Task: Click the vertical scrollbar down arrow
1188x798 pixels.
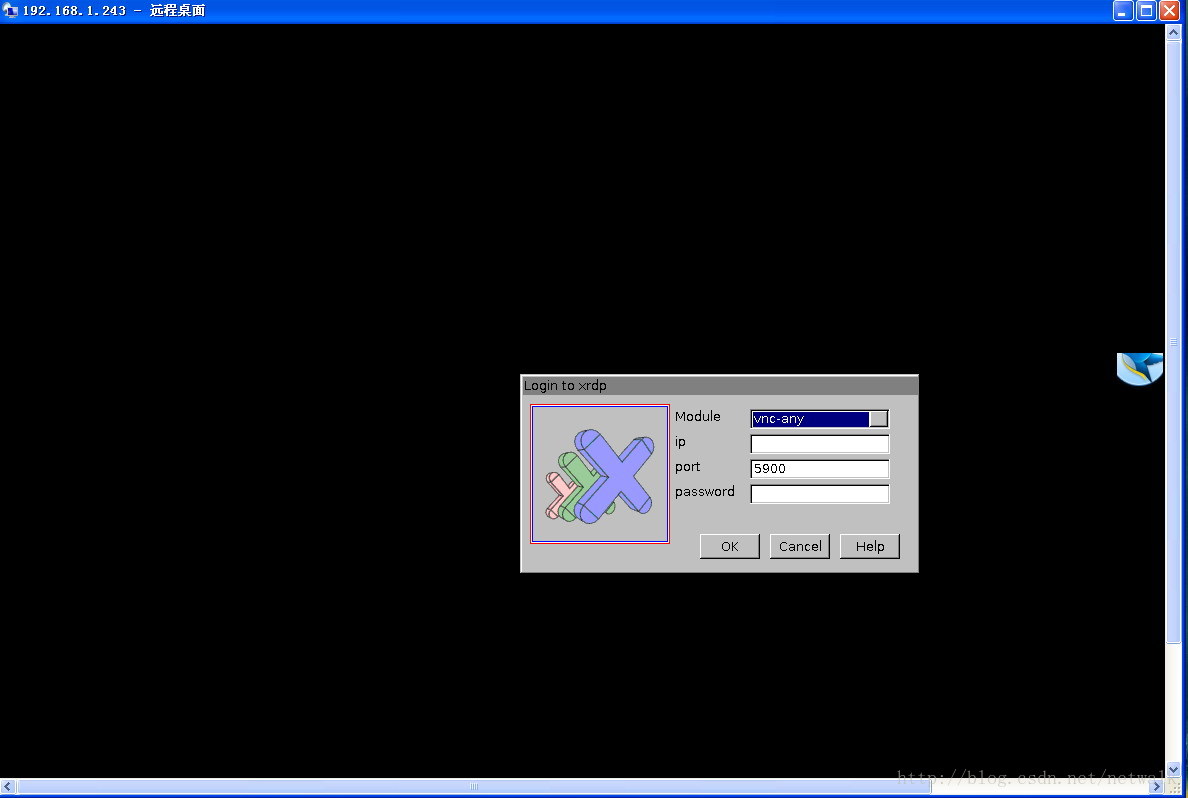Action: [x=1174, y=770]
